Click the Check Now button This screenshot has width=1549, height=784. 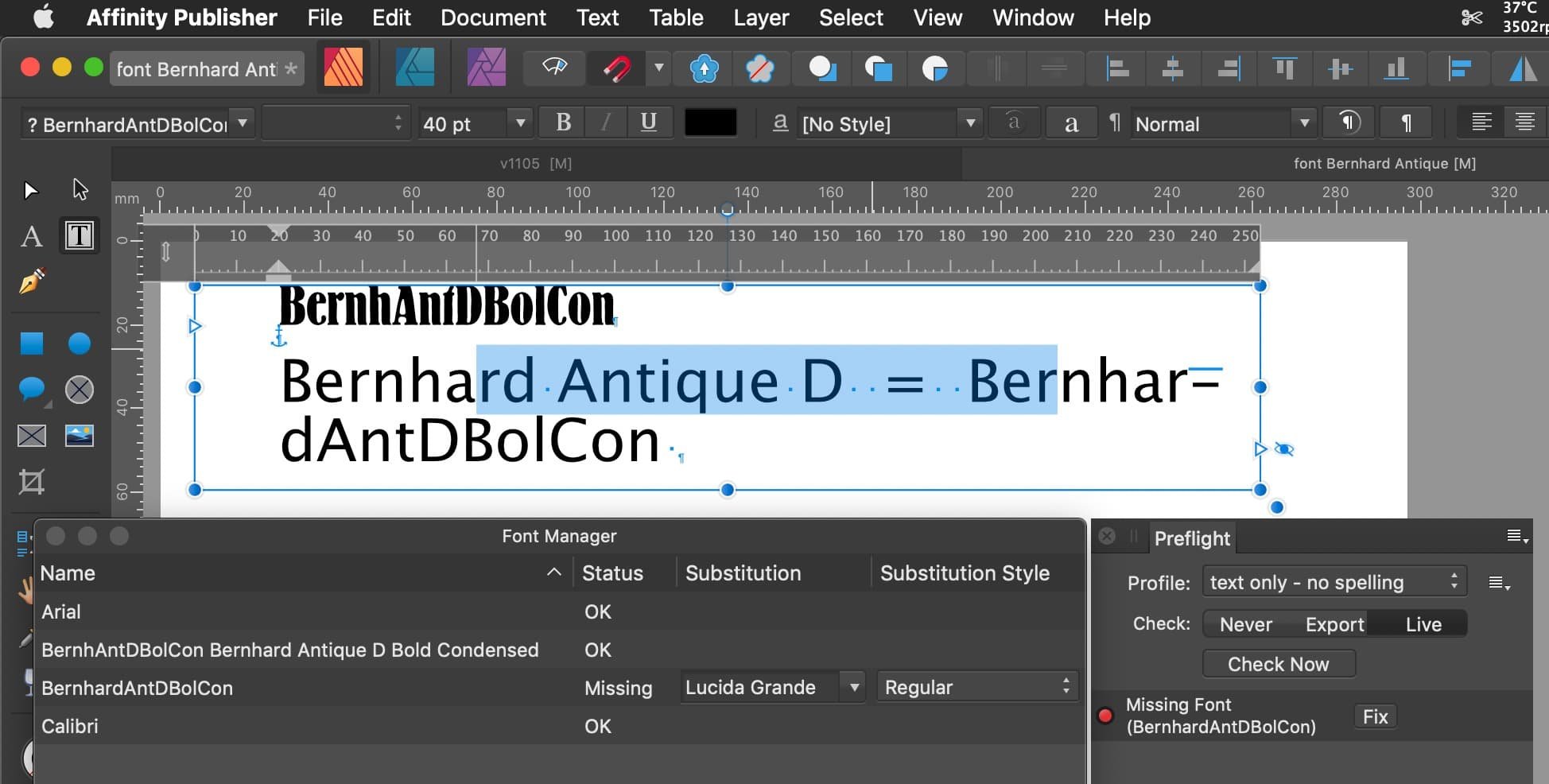[x=1278, y=664]
